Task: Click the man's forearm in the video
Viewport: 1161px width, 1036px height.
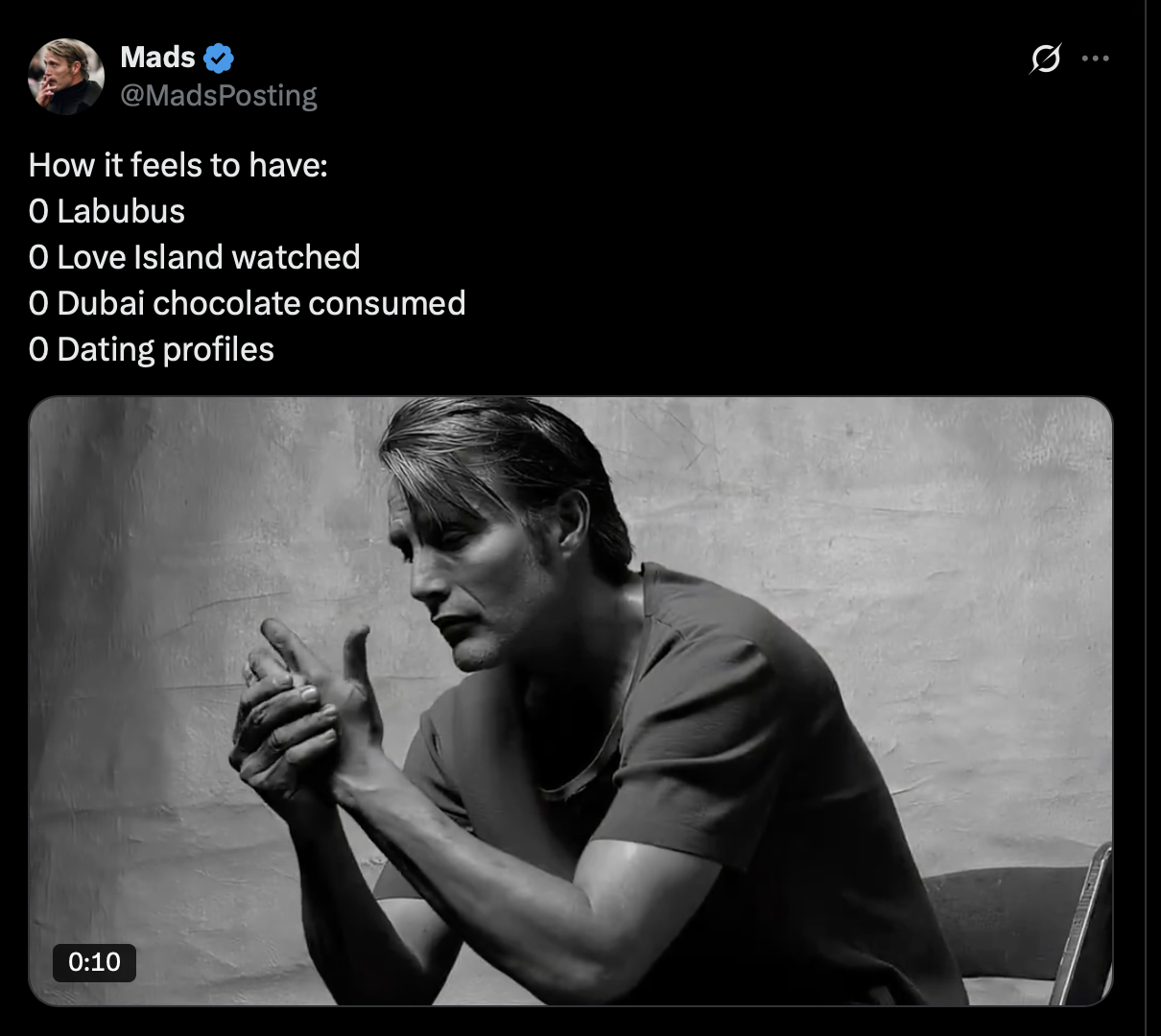Action: 480,863
